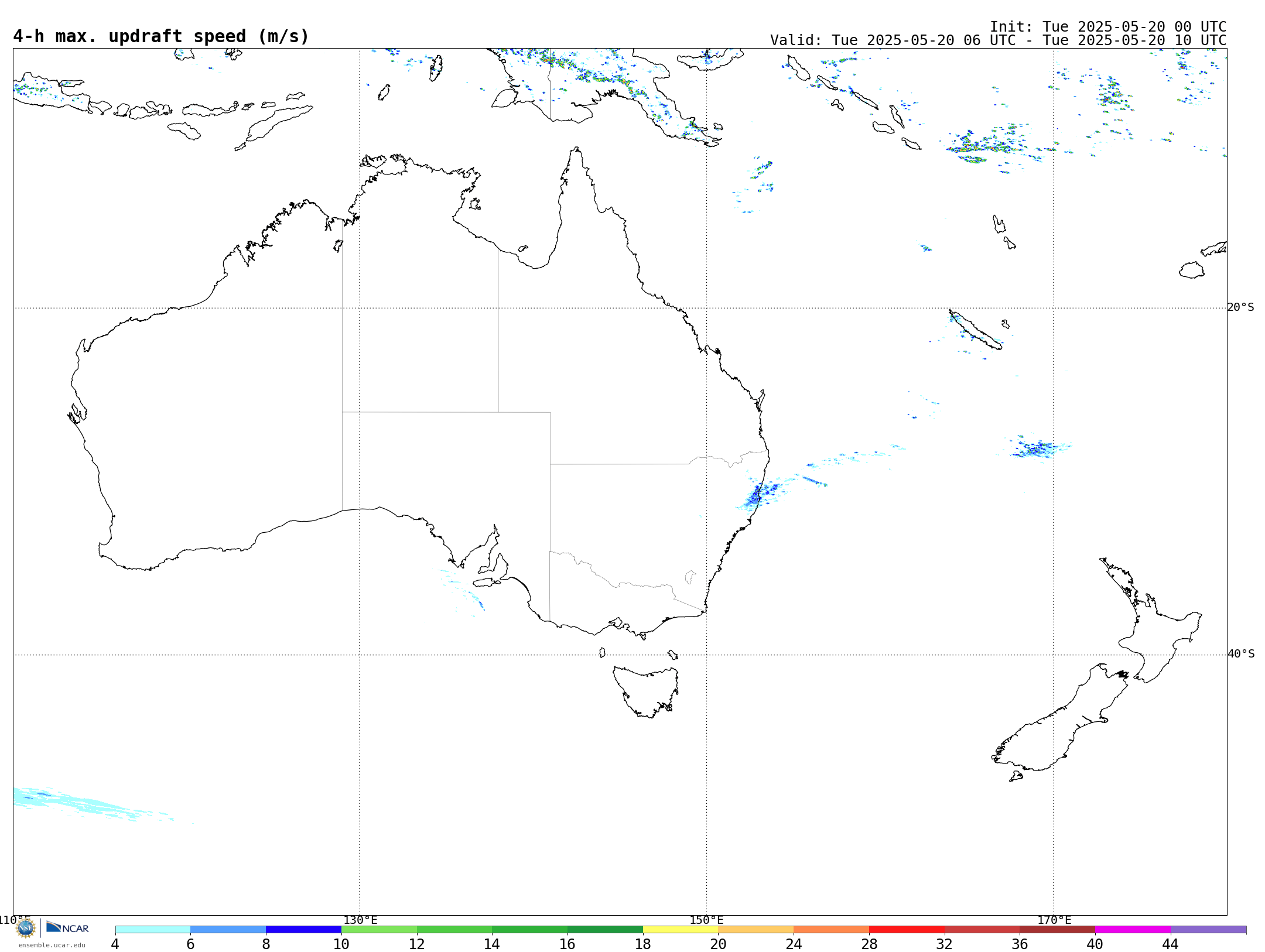Click the 130°E longitude label
The image size is (1265, 952).
[x=360, y=920]
